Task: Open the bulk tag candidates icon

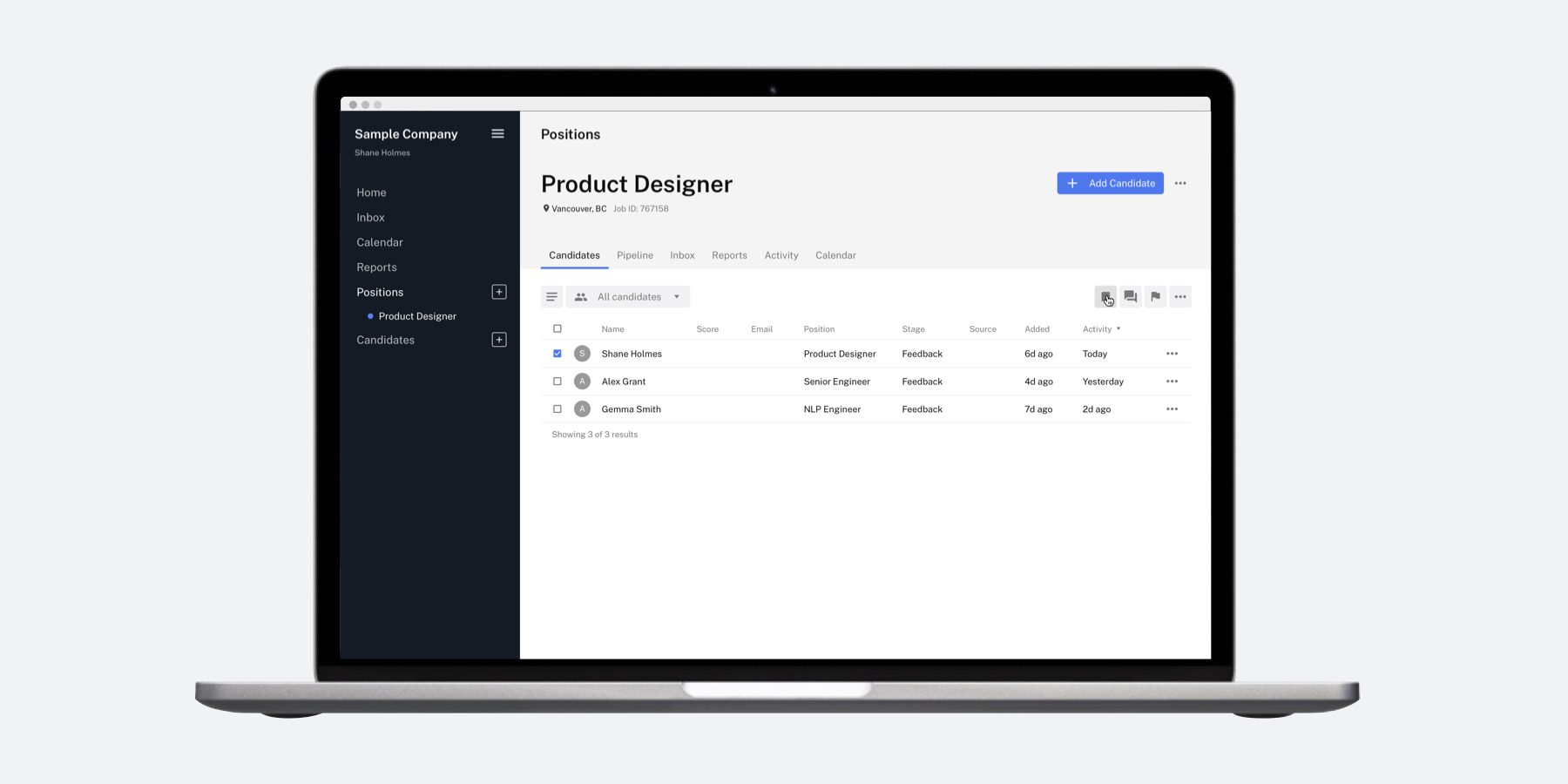Action: [1106, 296]
